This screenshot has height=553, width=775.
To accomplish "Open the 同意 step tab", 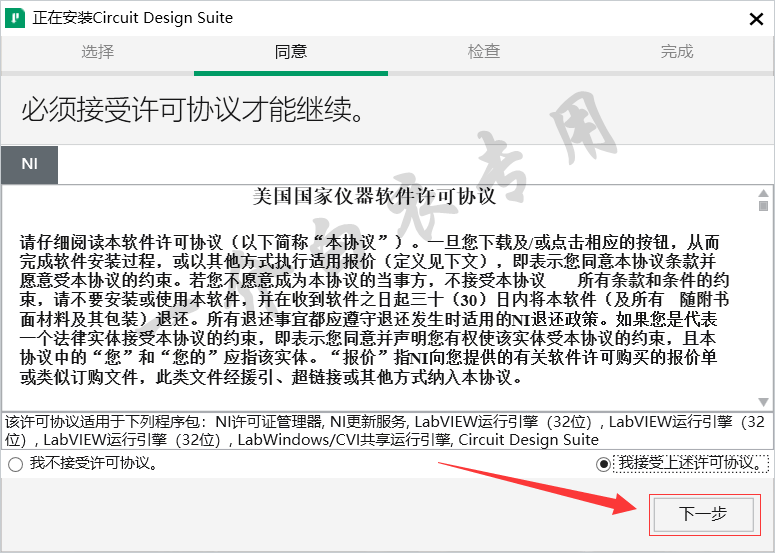I will pos(291,51).
